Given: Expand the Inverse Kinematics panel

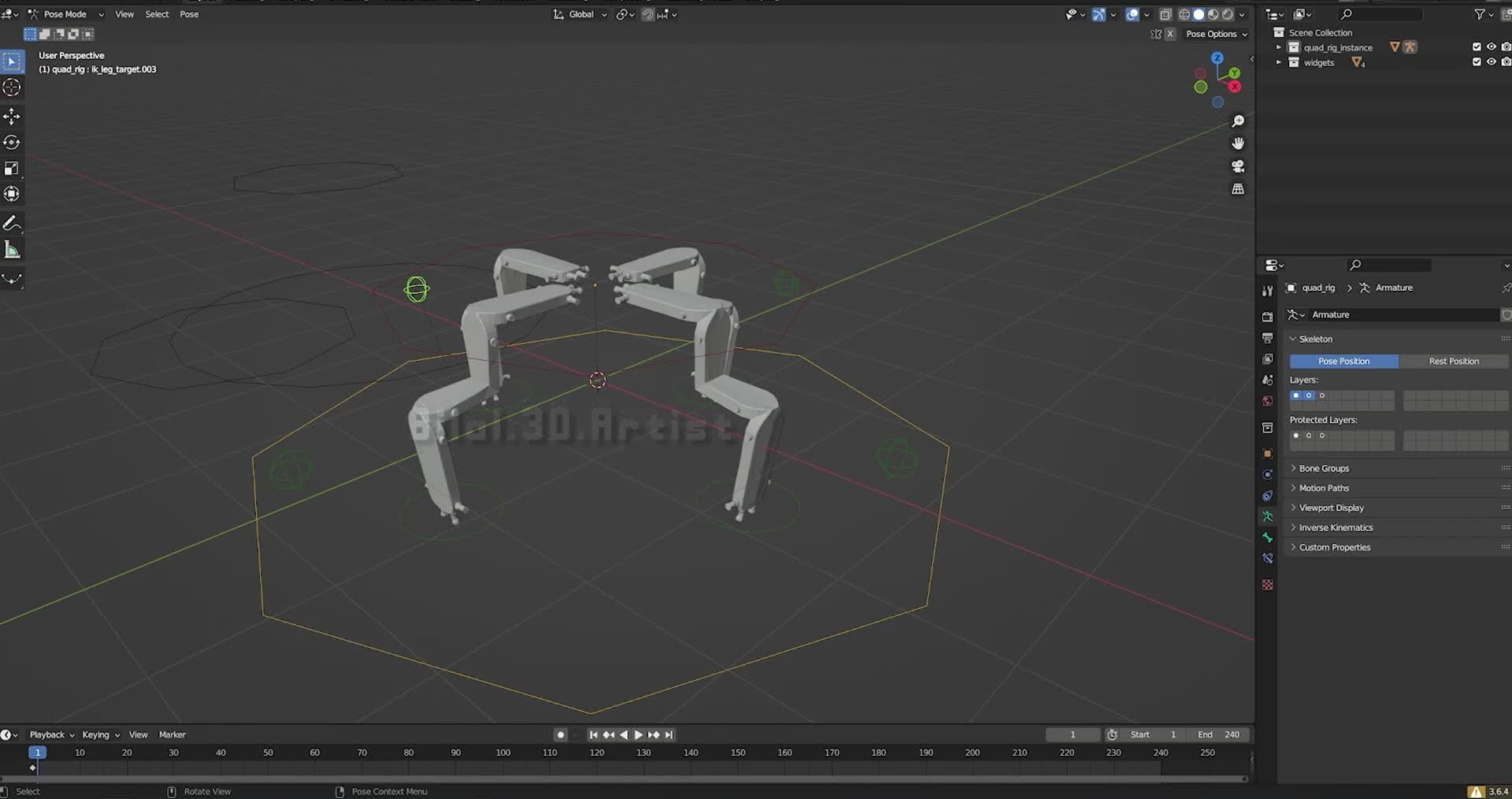Looking at the screenshot, I should tap(1336, 527).
